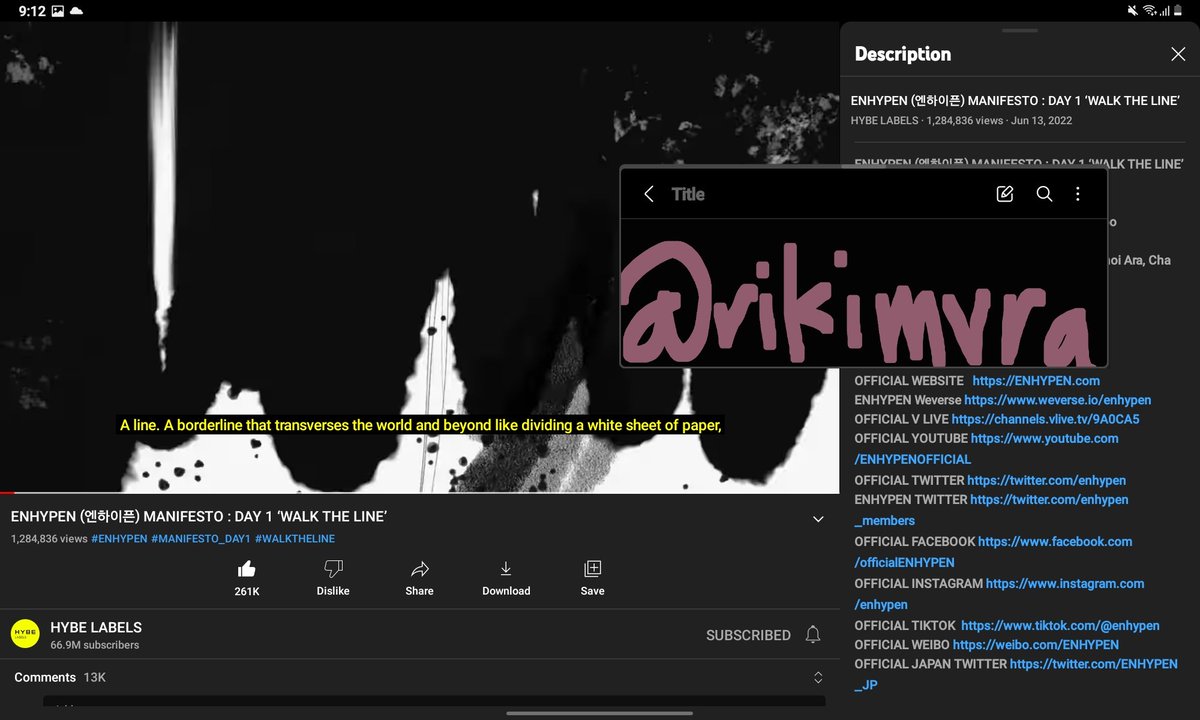The image size is (1200, 720).
Task: Go back in the Title note window
Action: tap(649, 194)
